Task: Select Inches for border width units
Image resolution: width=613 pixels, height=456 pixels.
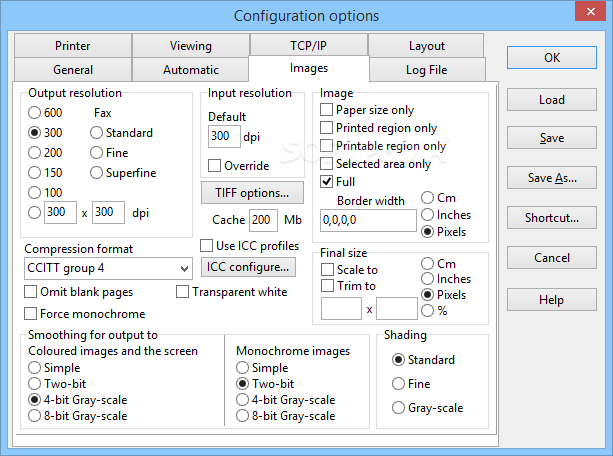Action: click(428, 214)
